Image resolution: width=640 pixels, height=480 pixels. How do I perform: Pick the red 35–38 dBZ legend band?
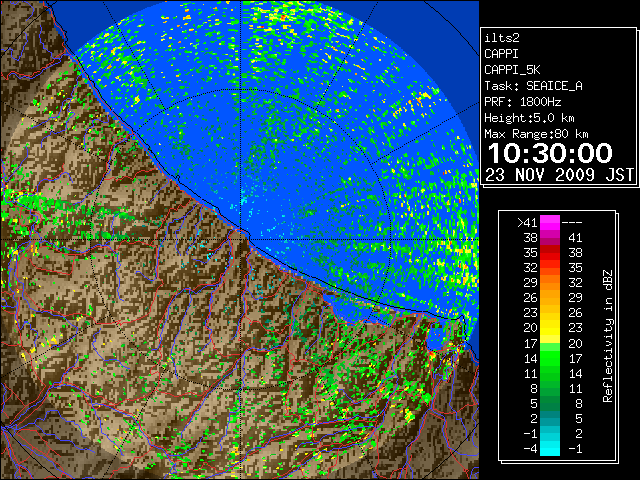point(550,253)
